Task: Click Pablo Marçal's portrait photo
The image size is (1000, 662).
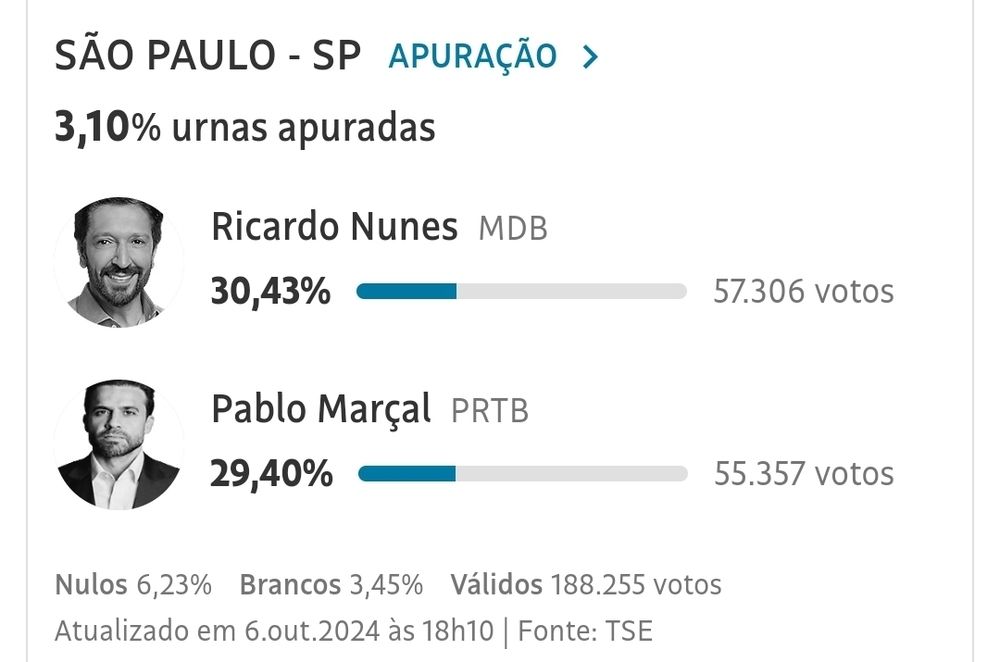Action: 119,445
